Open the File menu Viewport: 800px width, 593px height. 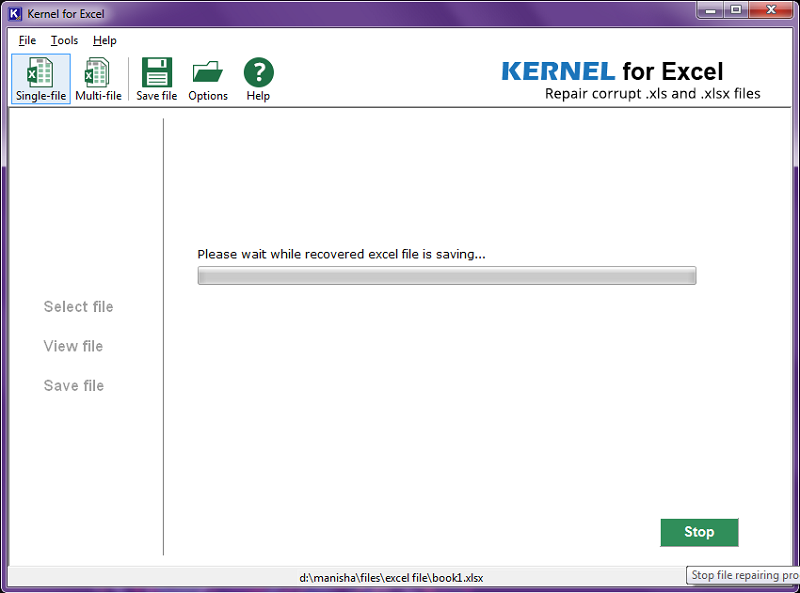pyautogui.click(x=27, y=40)
